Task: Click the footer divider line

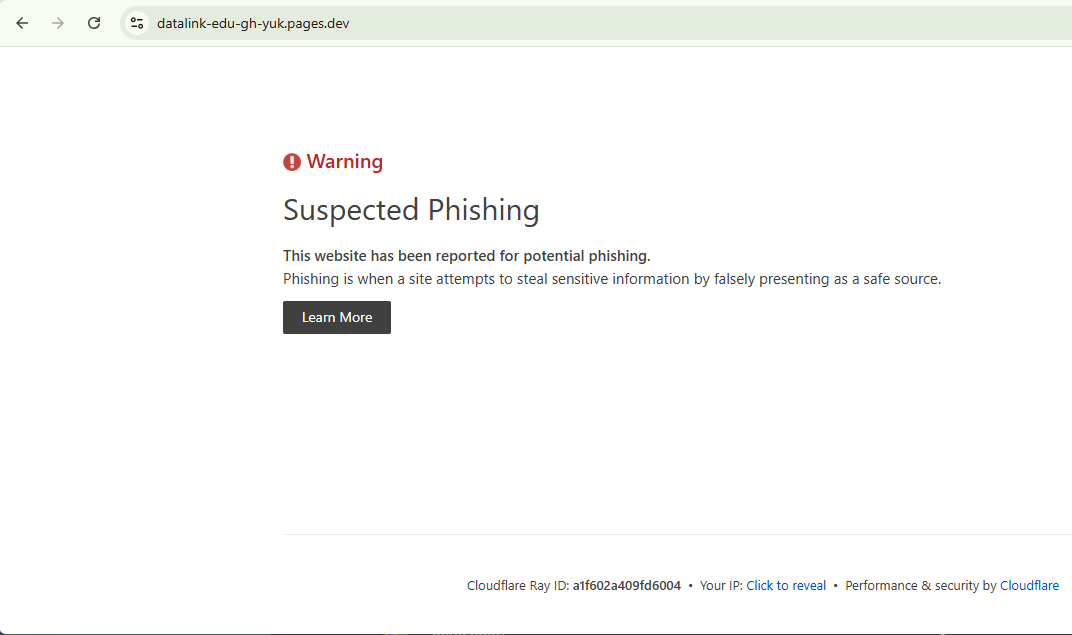Action: pyautogui.click(x=677, y=535)
